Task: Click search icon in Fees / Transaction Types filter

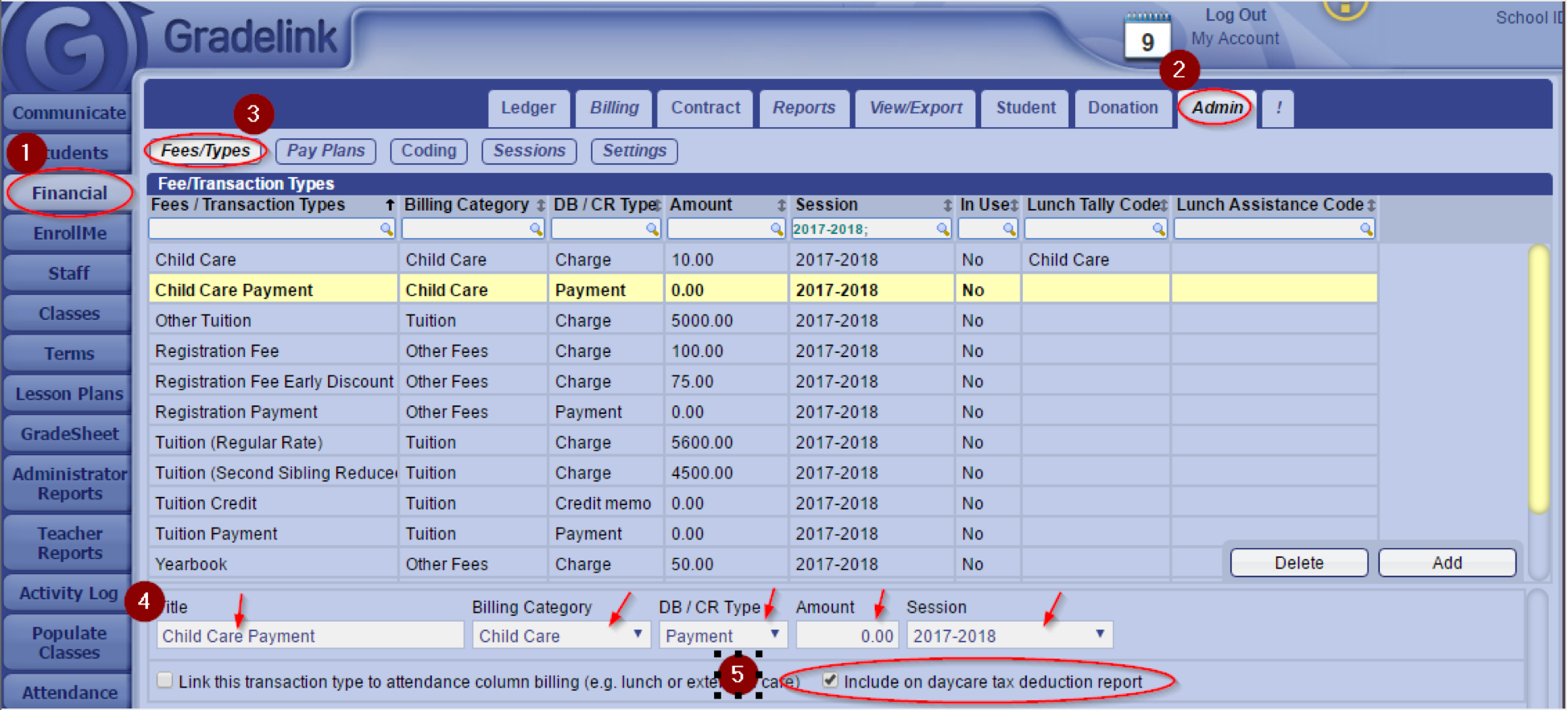Action: coord(386,230)
